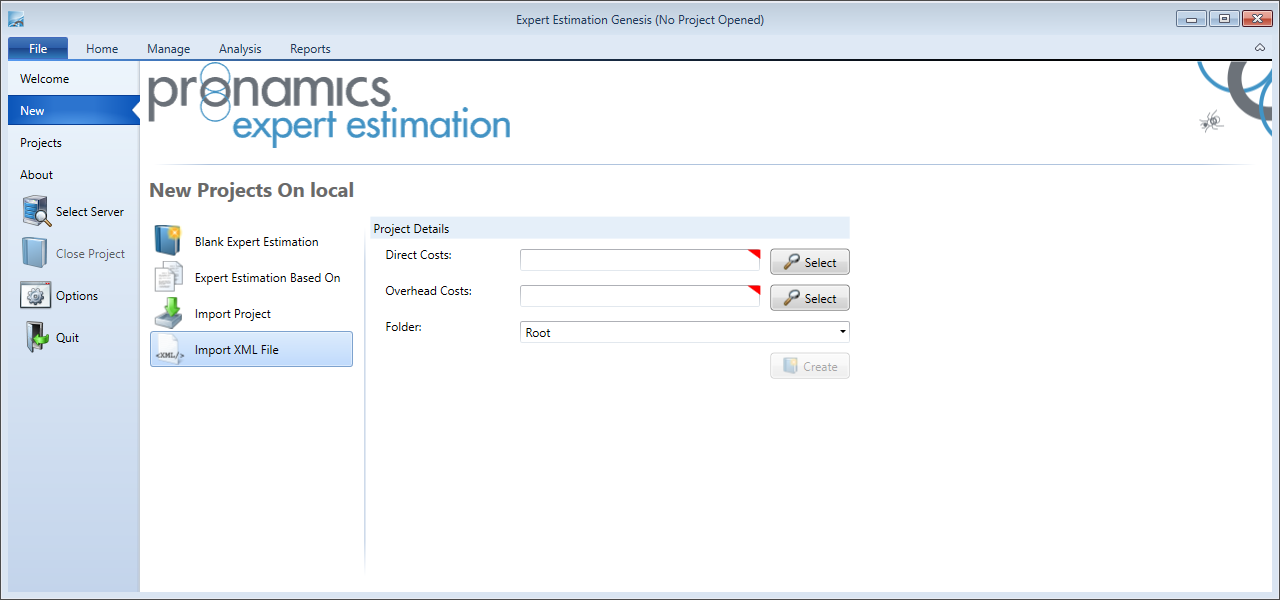
Task: Click the Import Project download icon
Action: pos(168,313)
